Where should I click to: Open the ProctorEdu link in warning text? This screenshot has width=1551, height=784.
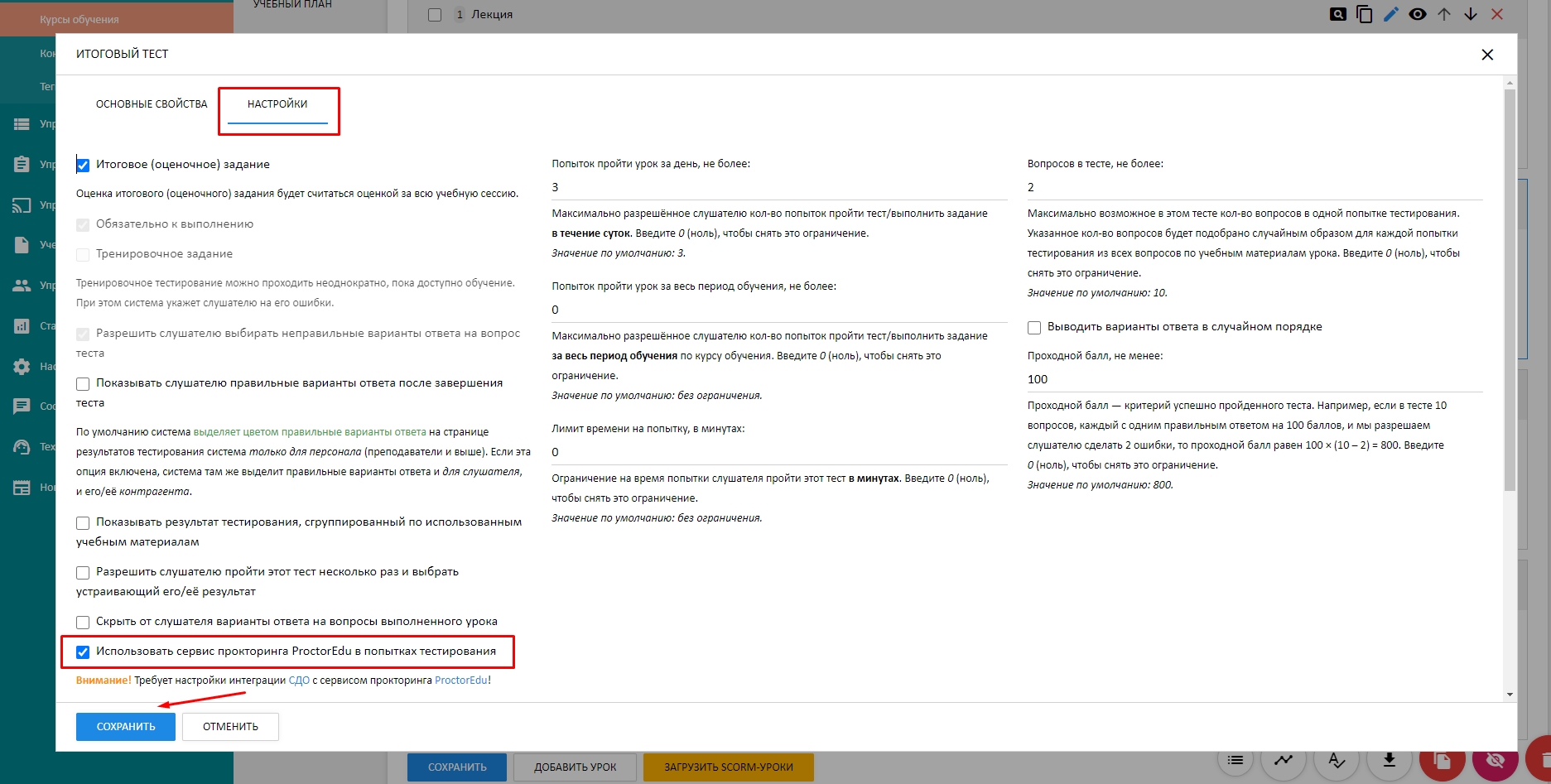click(461, 681)
